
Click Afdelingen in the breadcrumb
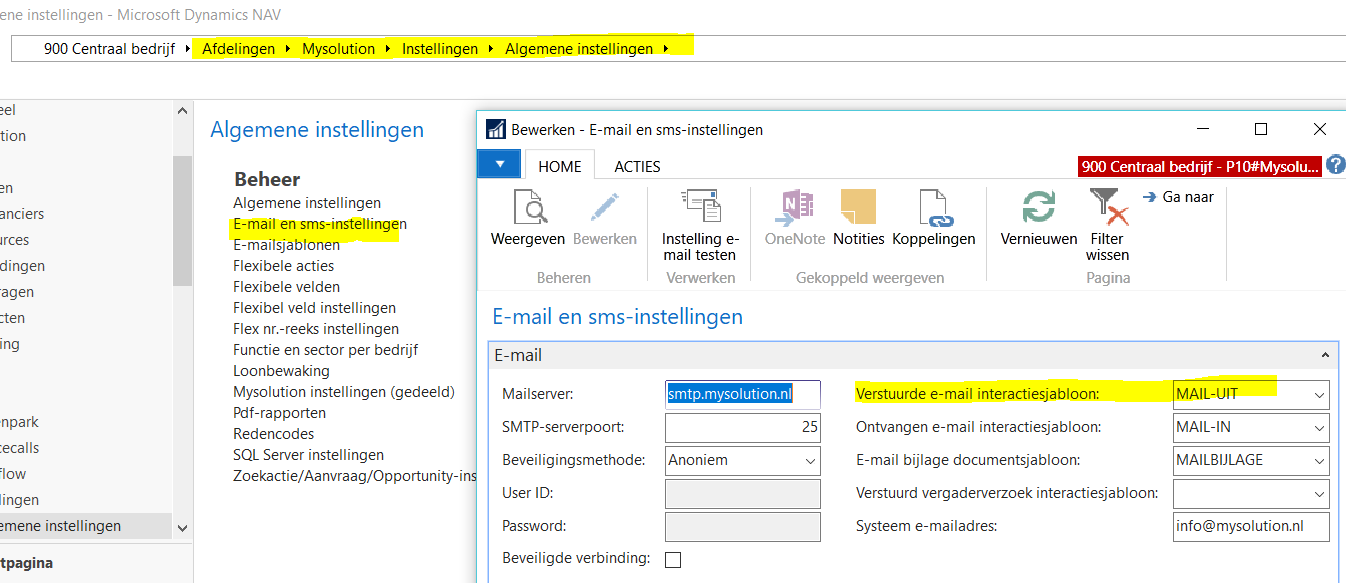[x=238, y=48]
